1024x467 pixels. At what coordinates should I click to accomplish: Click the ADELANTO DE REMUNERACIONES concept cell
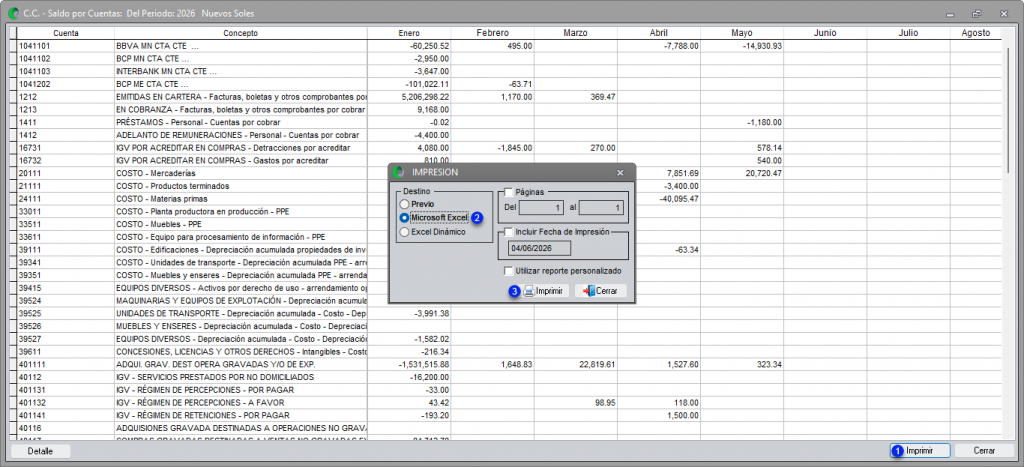click(x=240, y=135)
